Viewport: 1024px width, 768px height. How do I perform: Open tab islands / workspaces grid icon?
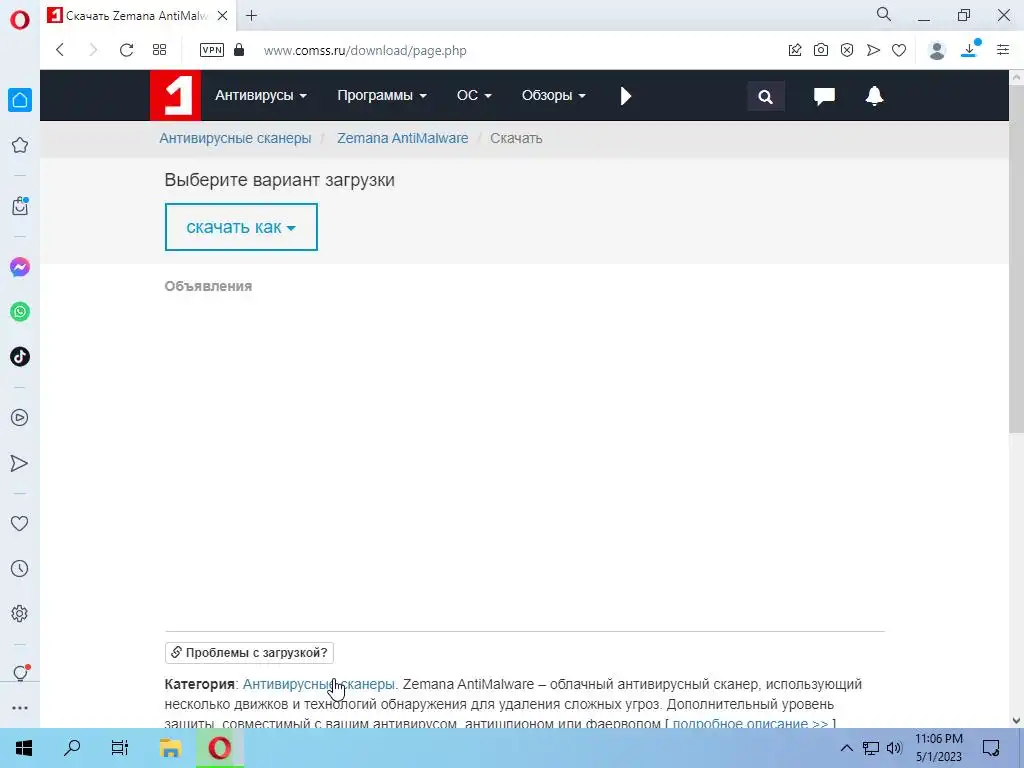pos(159,50)
